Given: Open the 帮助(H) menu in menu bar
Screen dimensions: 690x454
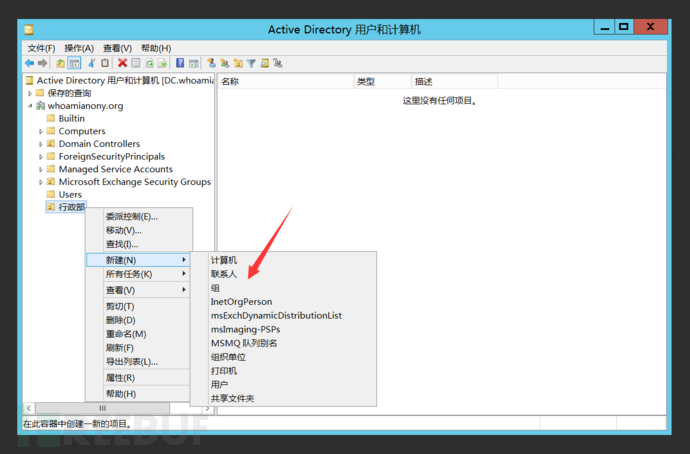Looking at the screenshot, I should tap(156, 48).
